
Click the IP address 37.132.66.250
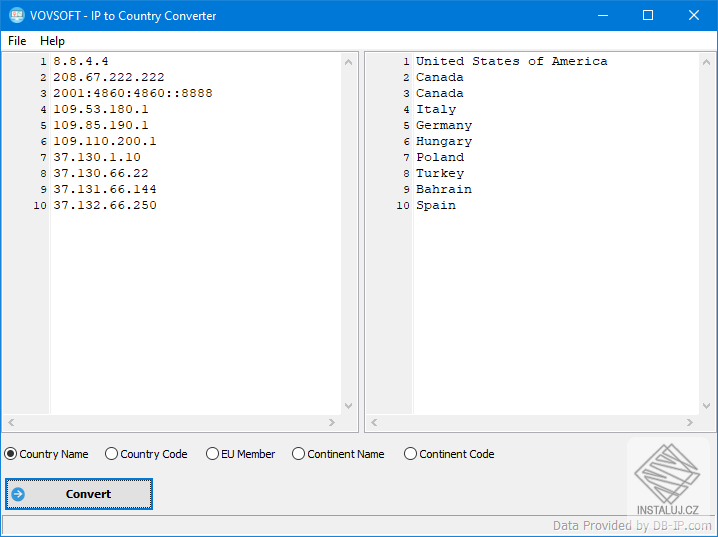click(x=105, y=205)
